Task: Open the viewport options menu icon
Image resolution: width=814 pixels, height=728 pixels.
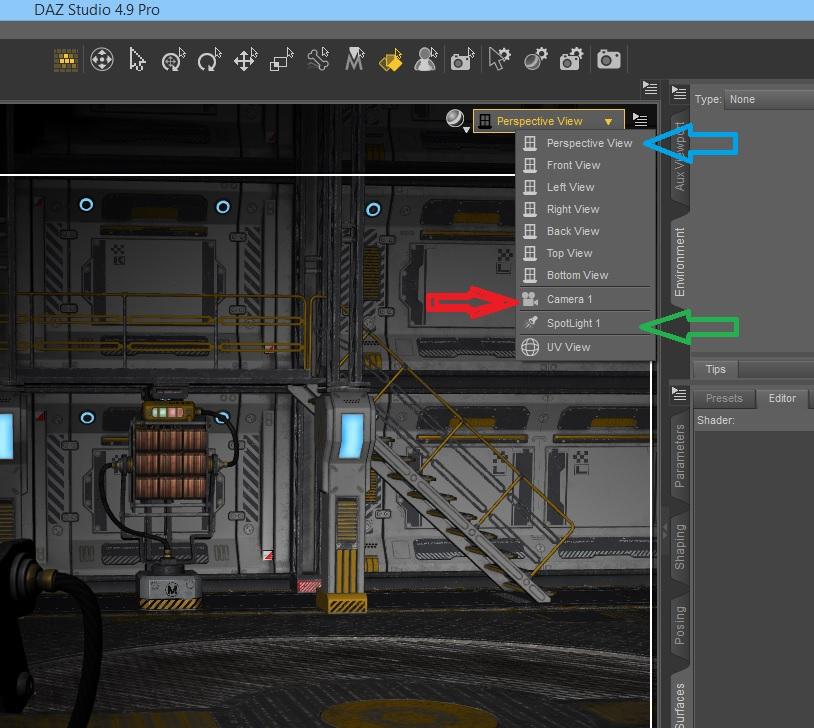Action: click(x=640, y=120)
